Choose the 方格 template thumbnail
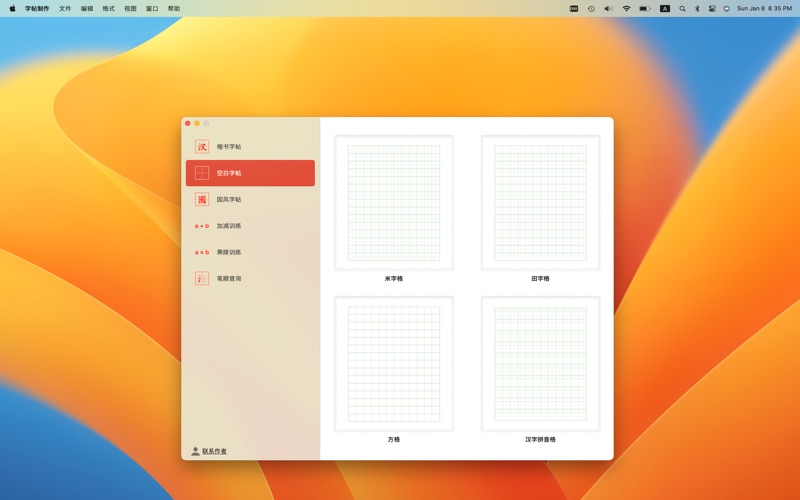This screenshot has width=800, height=500. (394, 364)
